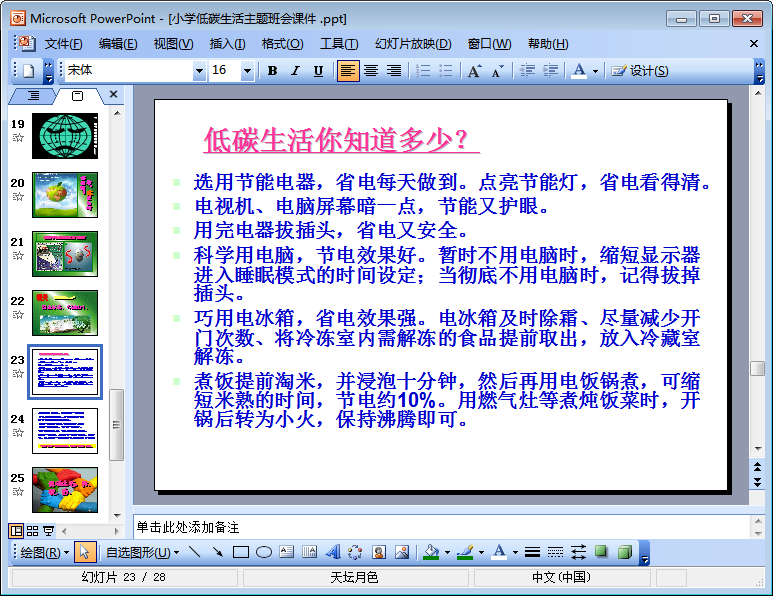Apply numbered list formatting

(x=423, y=71)
